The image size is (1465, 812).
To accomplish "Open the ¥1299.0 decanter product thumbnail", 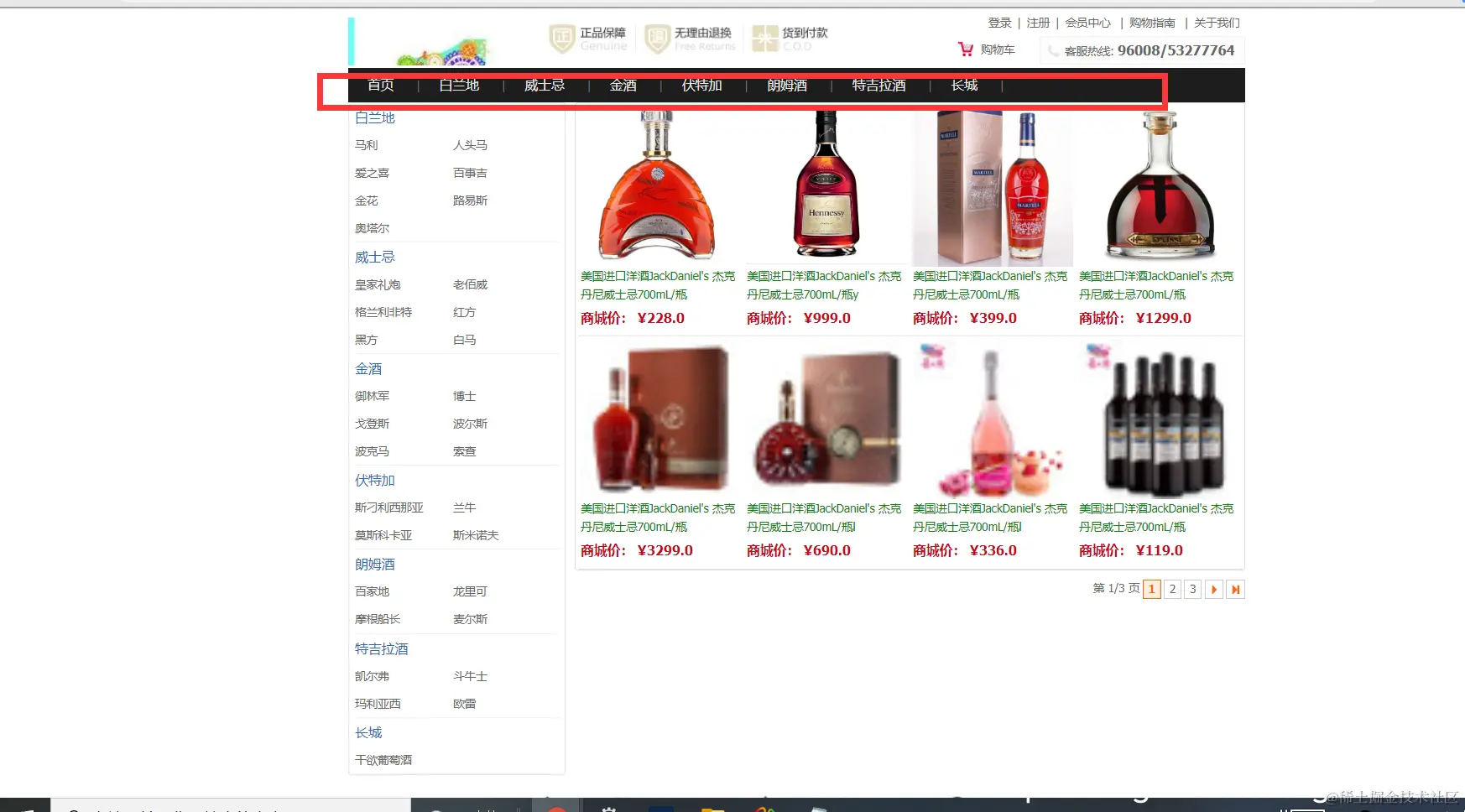I will coord(1158,188).
